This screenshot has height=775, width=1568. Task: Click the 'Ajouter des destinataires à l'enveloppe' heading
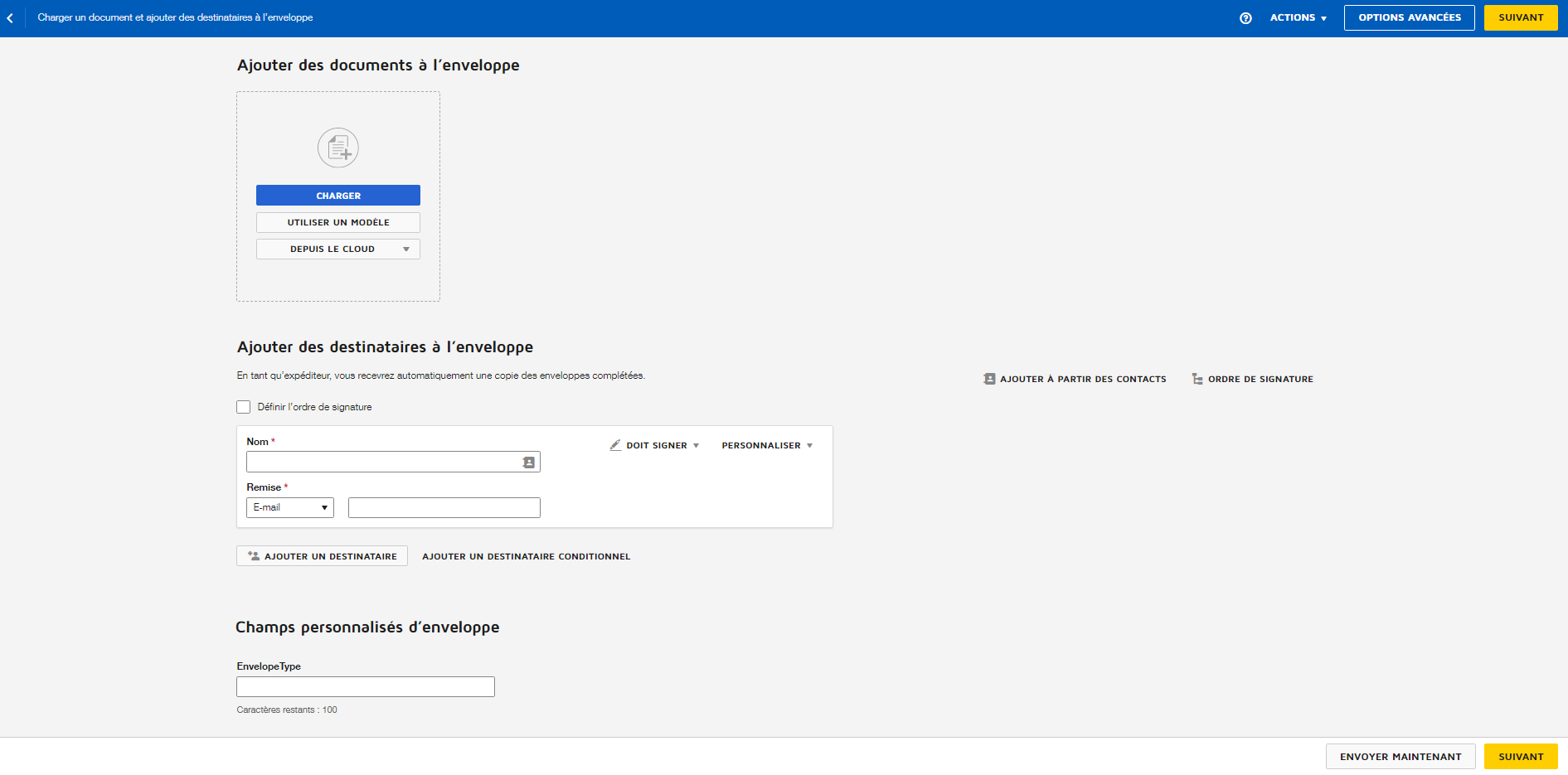coord(385,347)
